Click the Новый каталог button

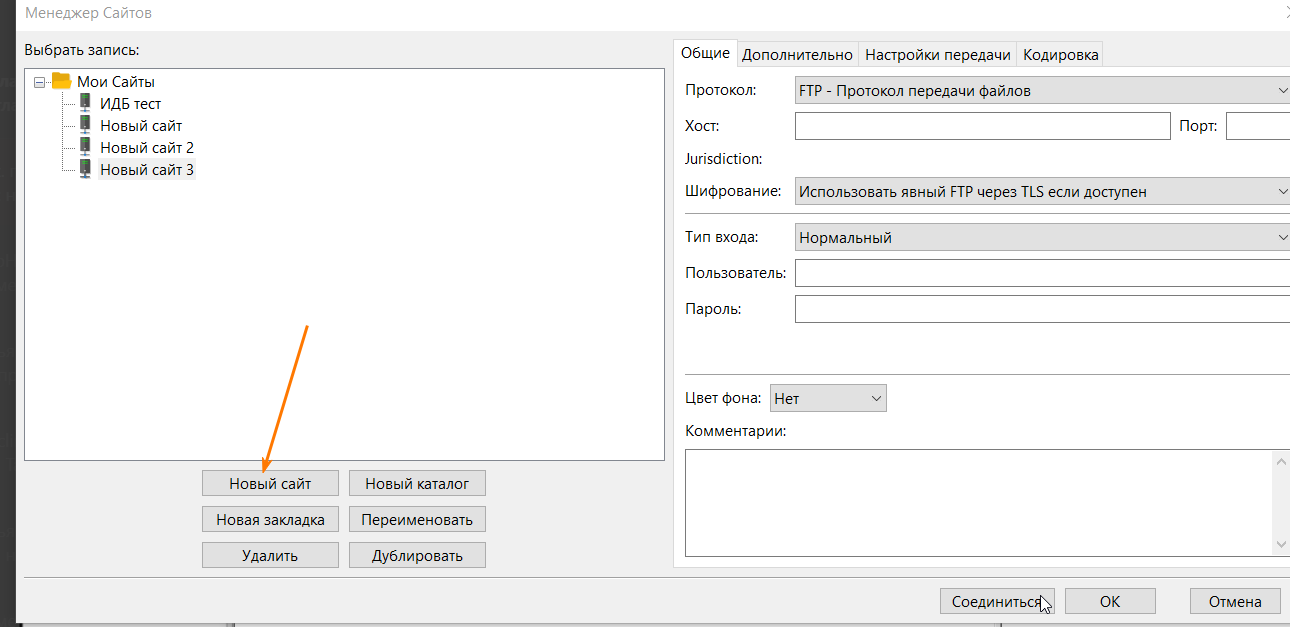click(417, 484)
